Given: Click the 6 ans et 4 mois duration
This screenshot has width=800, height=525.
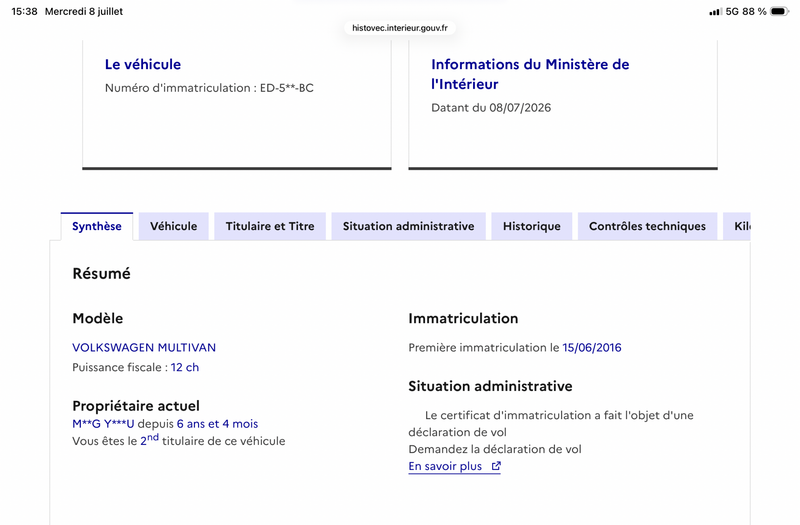Looking at the screenshot, I should (217, 424).
